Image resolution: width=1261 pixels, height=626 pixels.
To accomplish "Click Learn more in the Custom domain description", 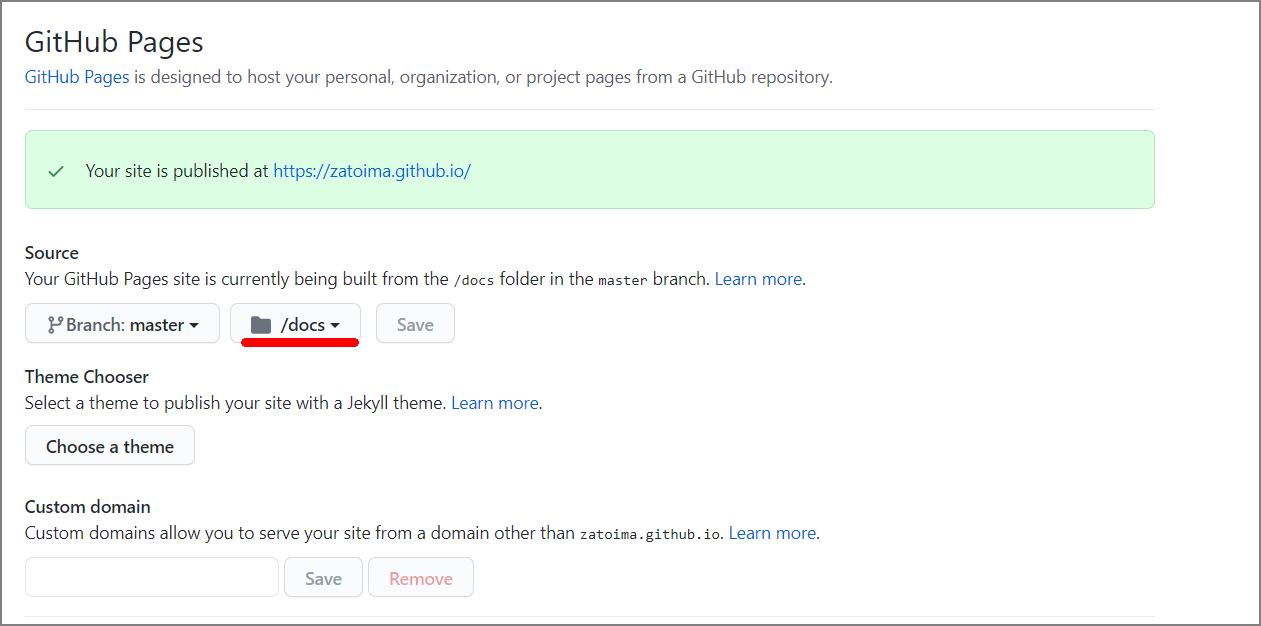I will [772, 533].
